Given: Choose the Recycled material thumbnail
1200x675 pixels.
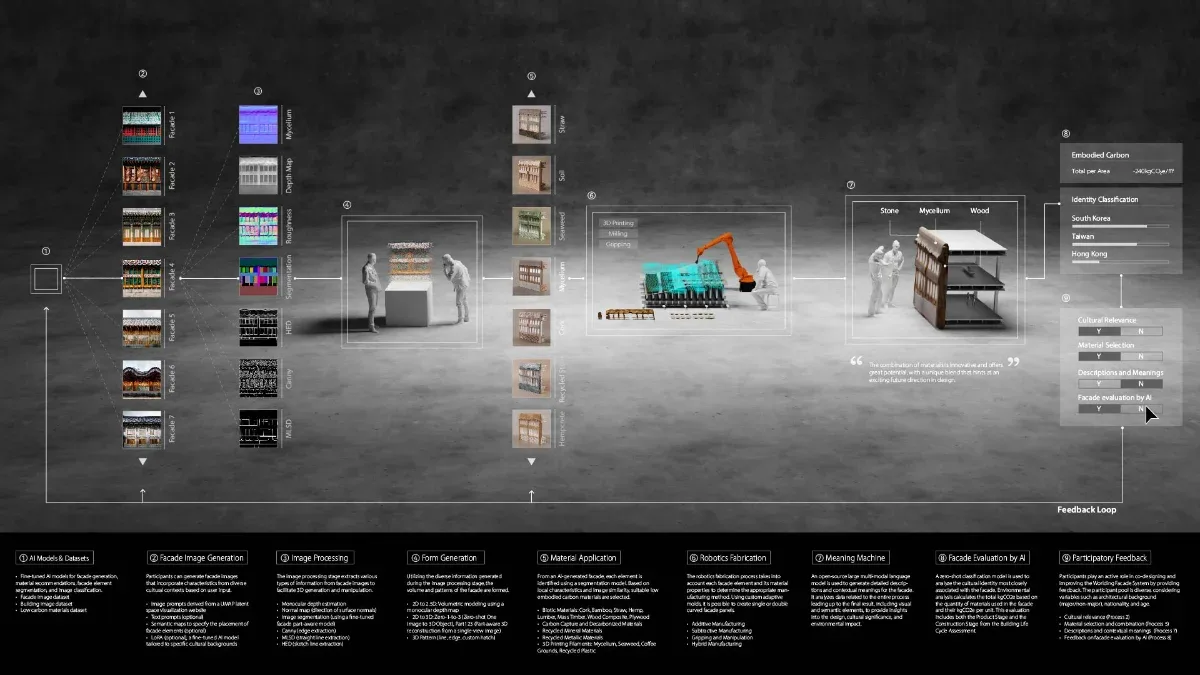Looking at the screenshot, I should coord(531,378).
